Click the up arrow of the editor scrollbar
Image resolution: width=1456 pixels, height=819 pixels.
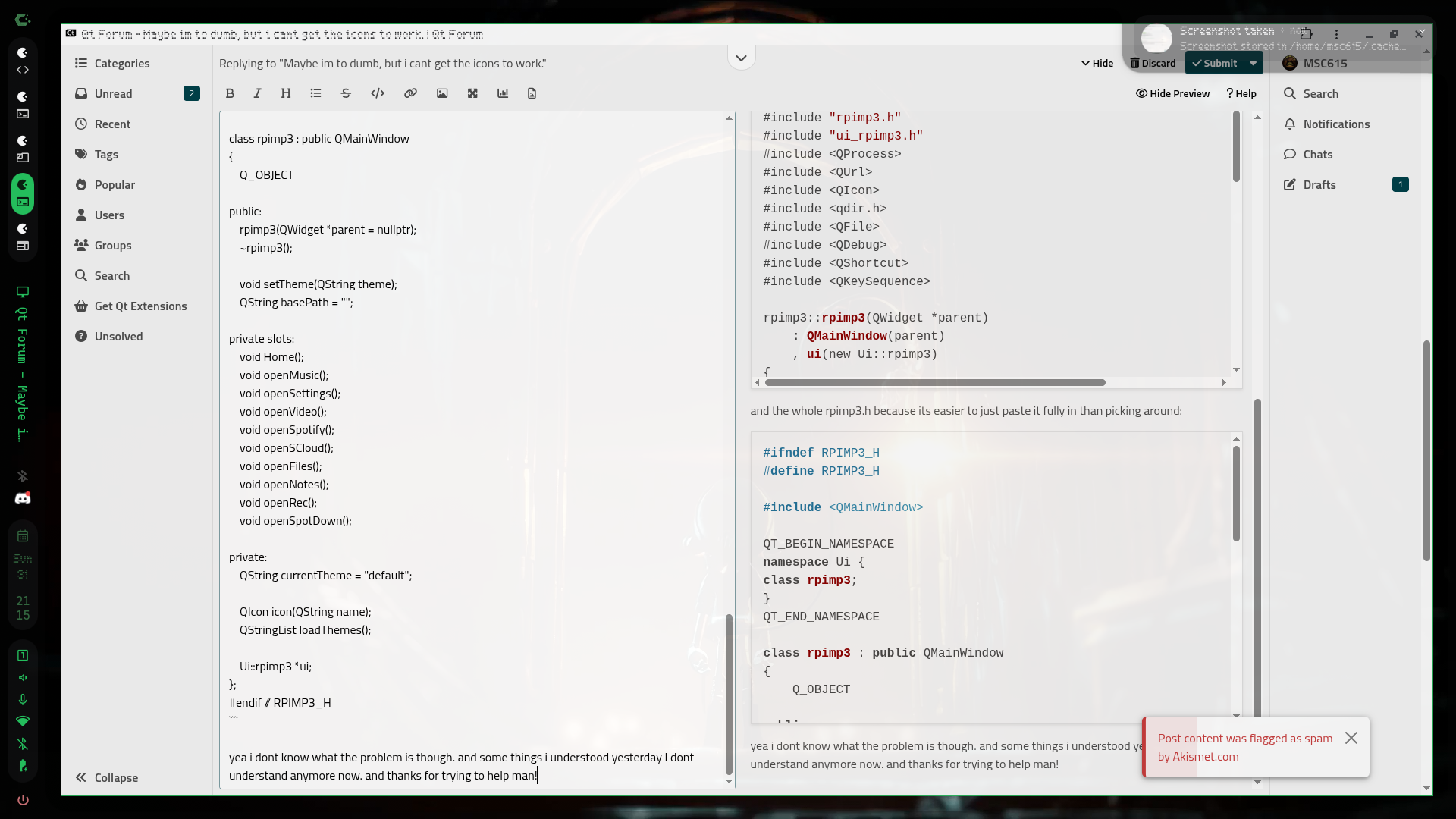[729, 118]
